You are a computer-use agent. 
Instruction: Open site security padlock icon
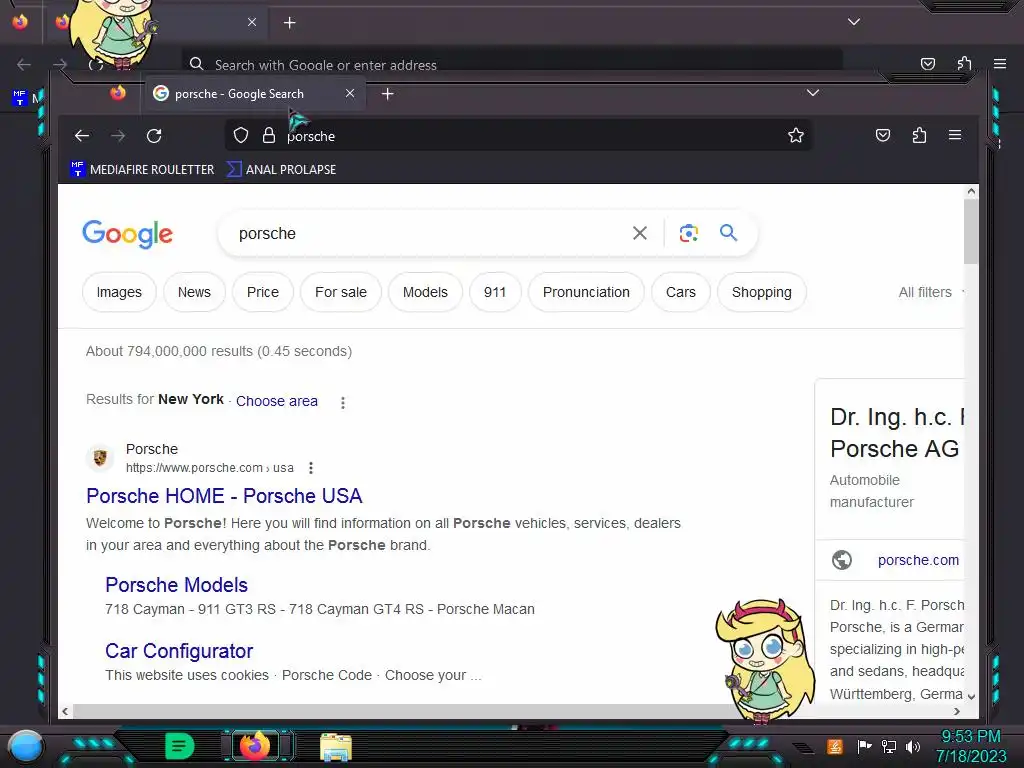(x=268, y=136)
